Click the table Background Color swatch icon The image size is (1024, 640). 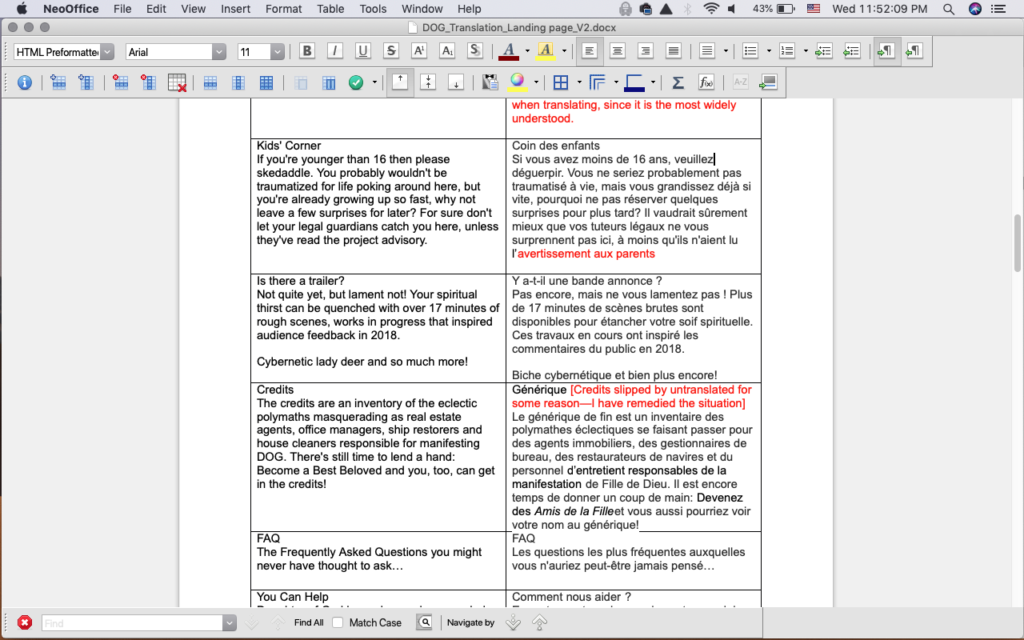point(517,82)
